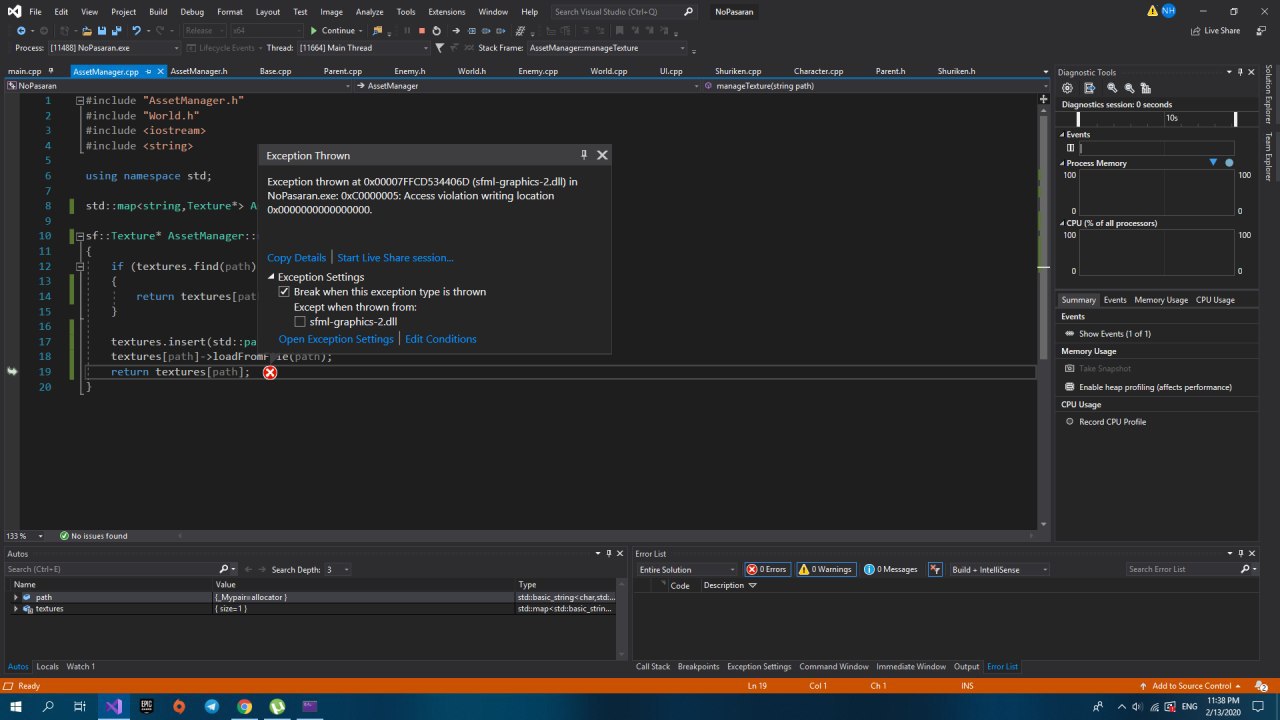This screenshot has width=1280, height=720.
Task: Toggle the 0 Warnings filter button
Action: click(x=825, y=569)
